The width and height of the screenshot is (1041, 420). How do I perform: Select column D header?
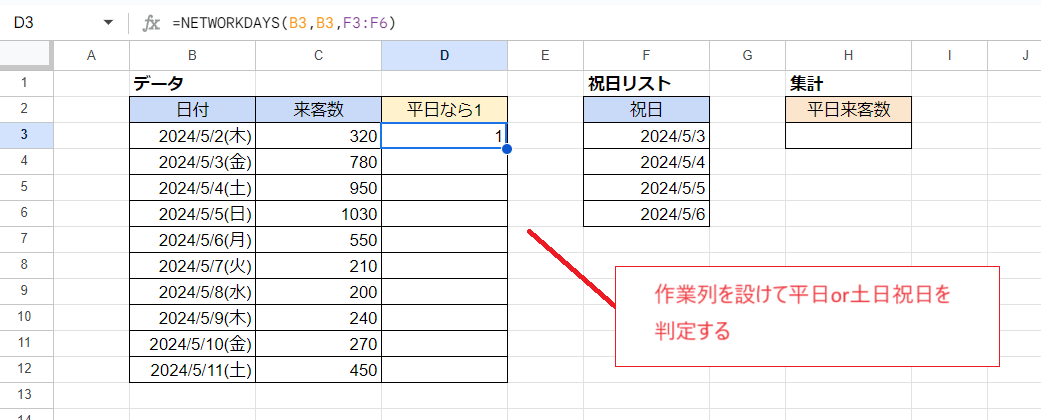coord(445,56)
